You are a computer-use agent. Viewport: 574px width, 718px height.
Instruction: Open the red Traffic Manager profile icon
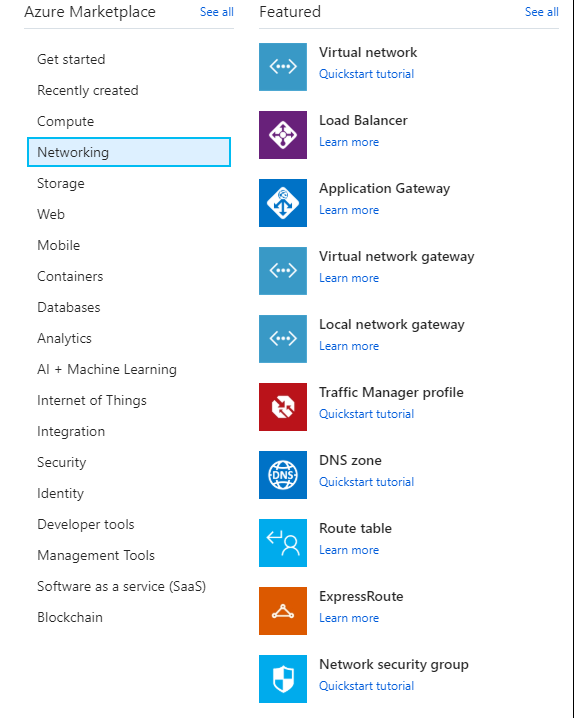tap(283, 407)
